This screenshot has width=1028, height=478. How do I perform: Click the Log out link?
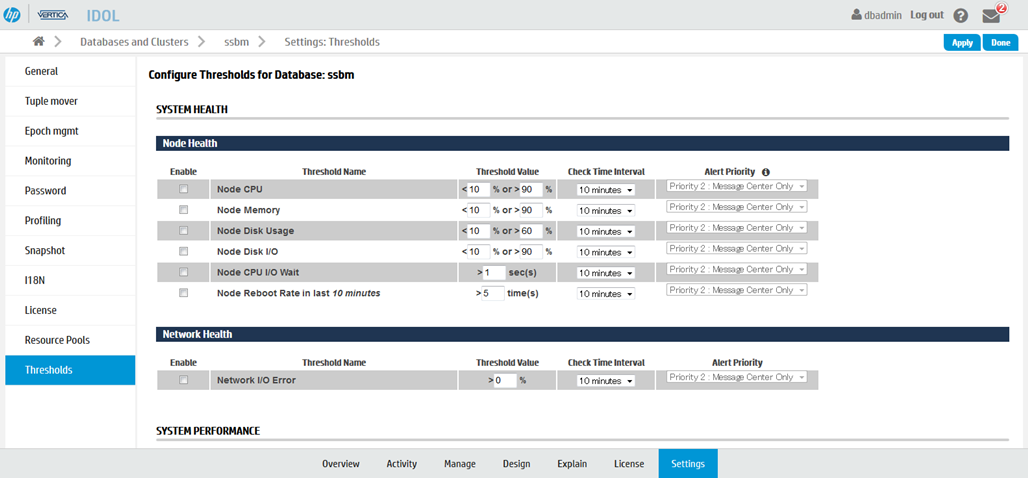926,15
